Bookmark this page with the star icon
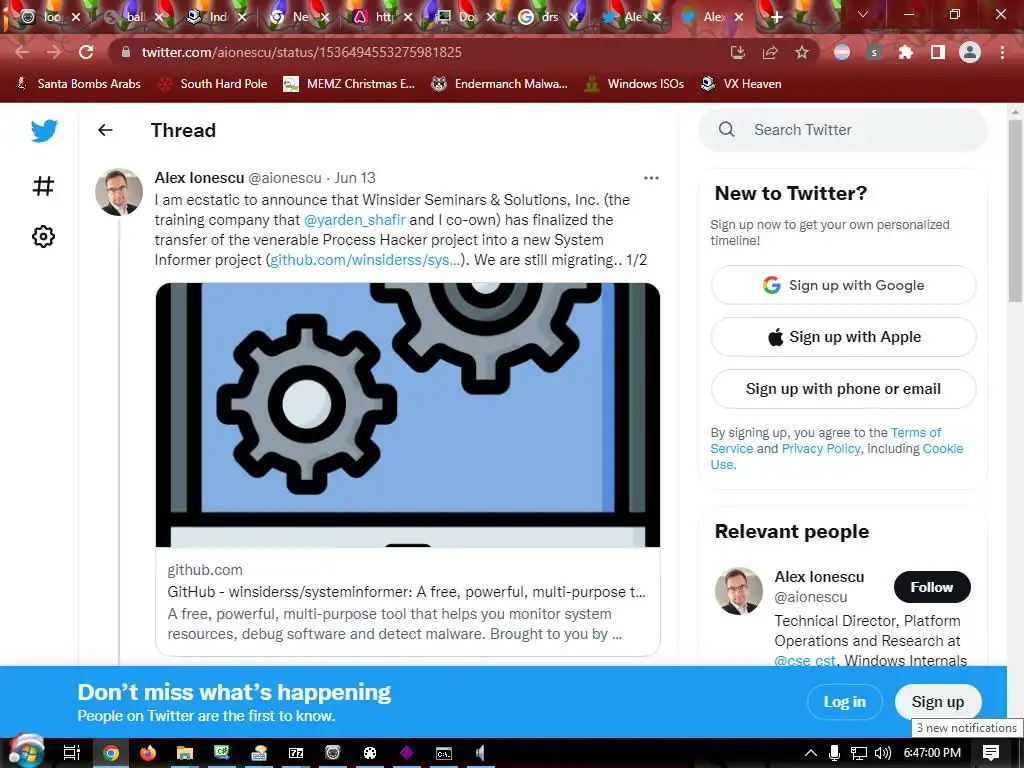1024x768 pixels. point(802,52)
